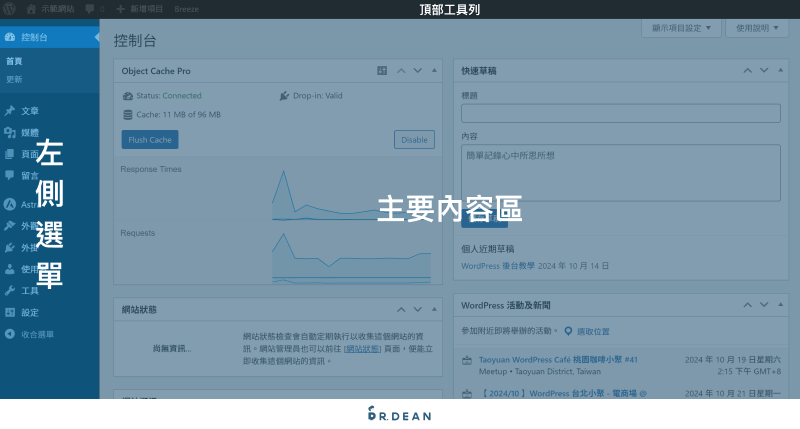Open Taoyuan WordPress Café event link
This screenshot has height=429, width=800.
[x=558, y=360]
